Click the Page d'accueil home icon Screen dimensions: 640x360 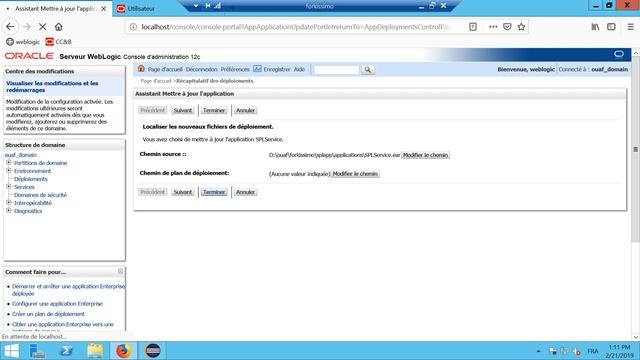[x=141, y=69]
